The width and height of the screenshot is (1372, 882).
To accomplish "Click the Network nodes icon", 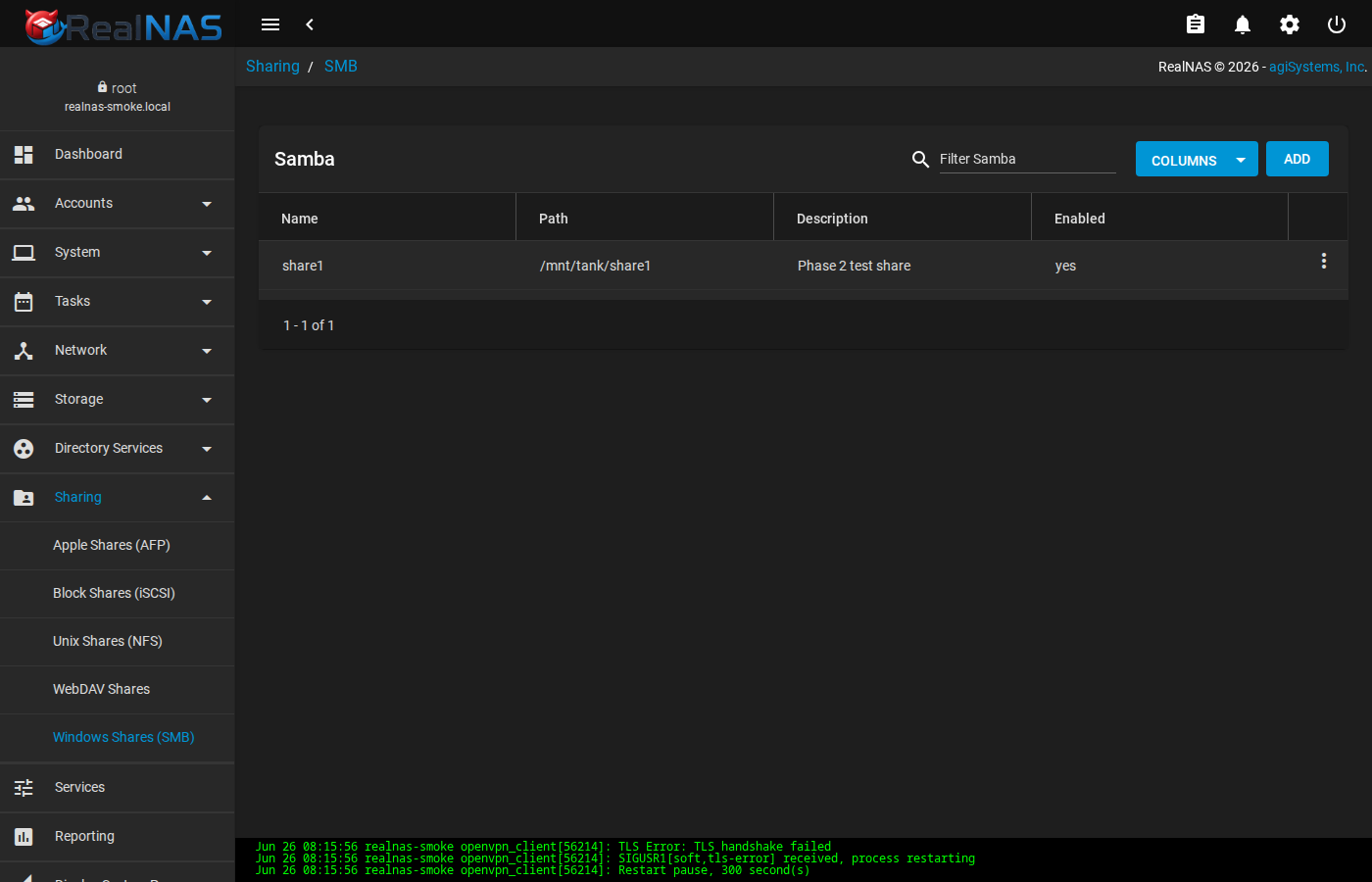I will click(x=24, y=350).
